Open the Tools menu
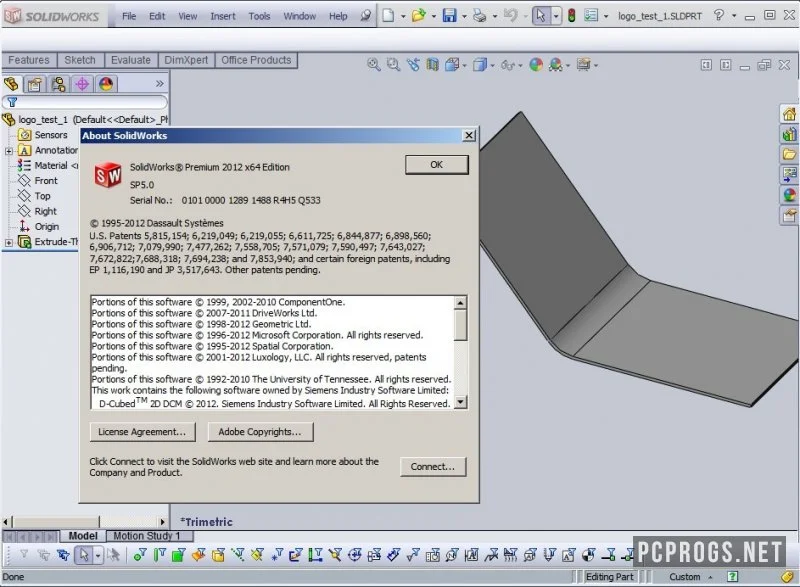The height and width of the screenshot is (587, 800). click(x=259, y=16)
